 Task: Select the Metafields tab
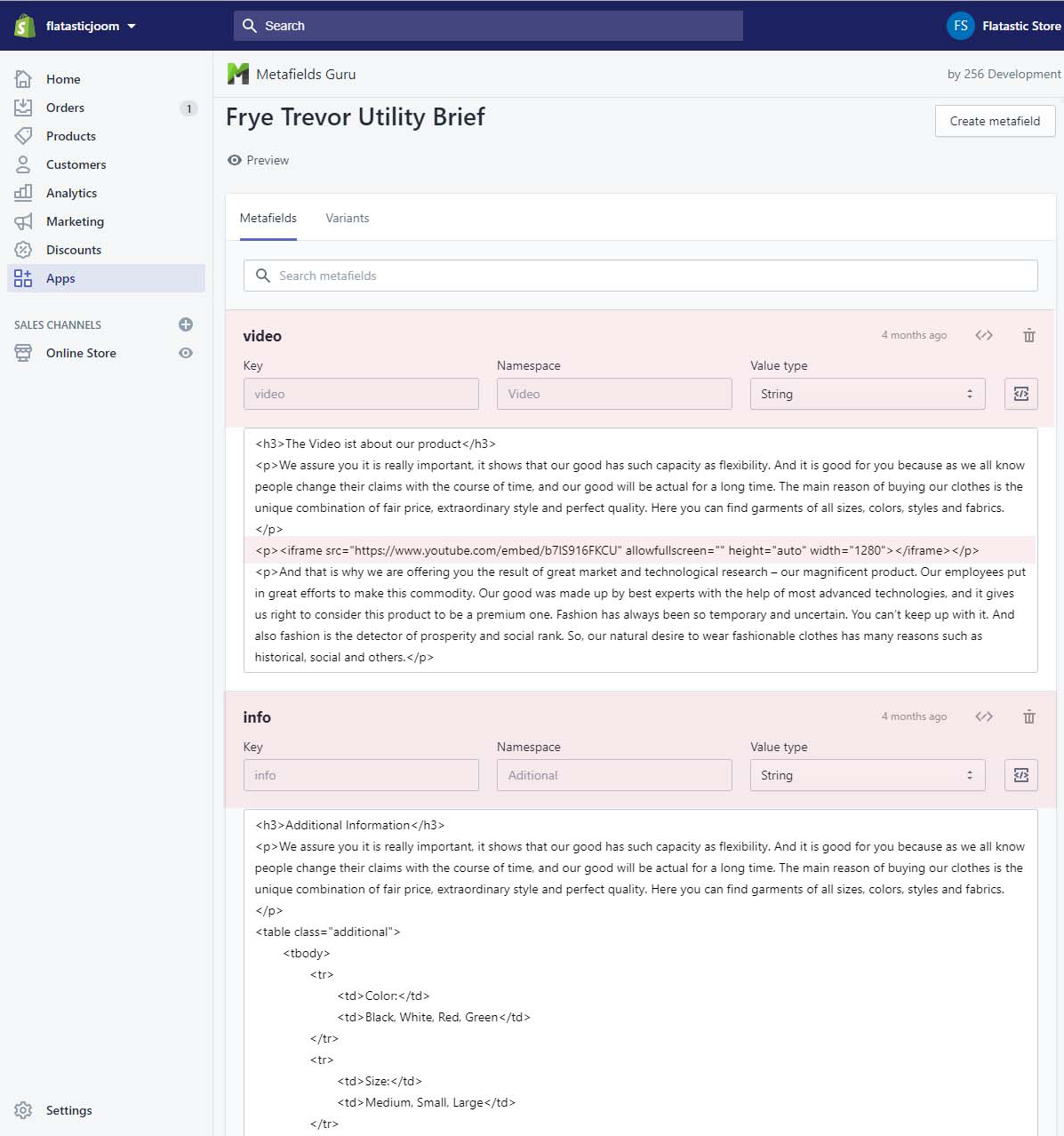coord(268,218)
